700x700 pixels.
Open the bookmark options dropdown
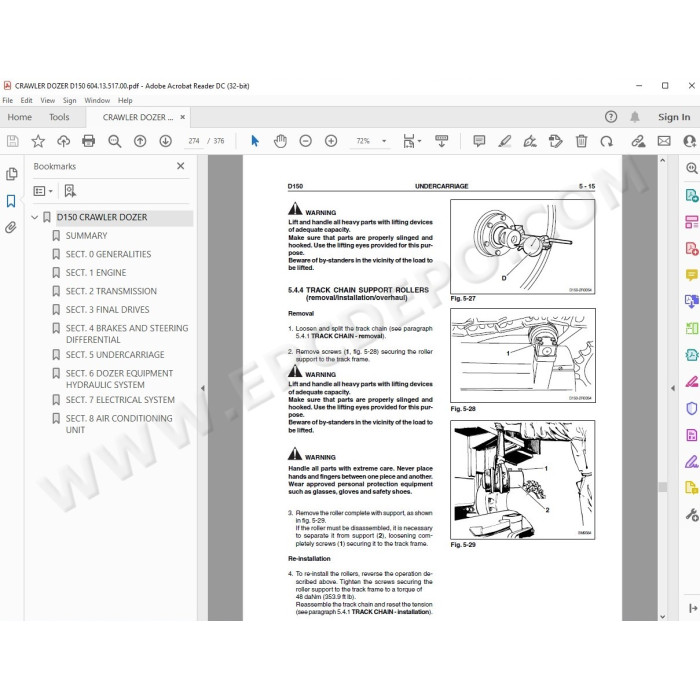[43, 191]
